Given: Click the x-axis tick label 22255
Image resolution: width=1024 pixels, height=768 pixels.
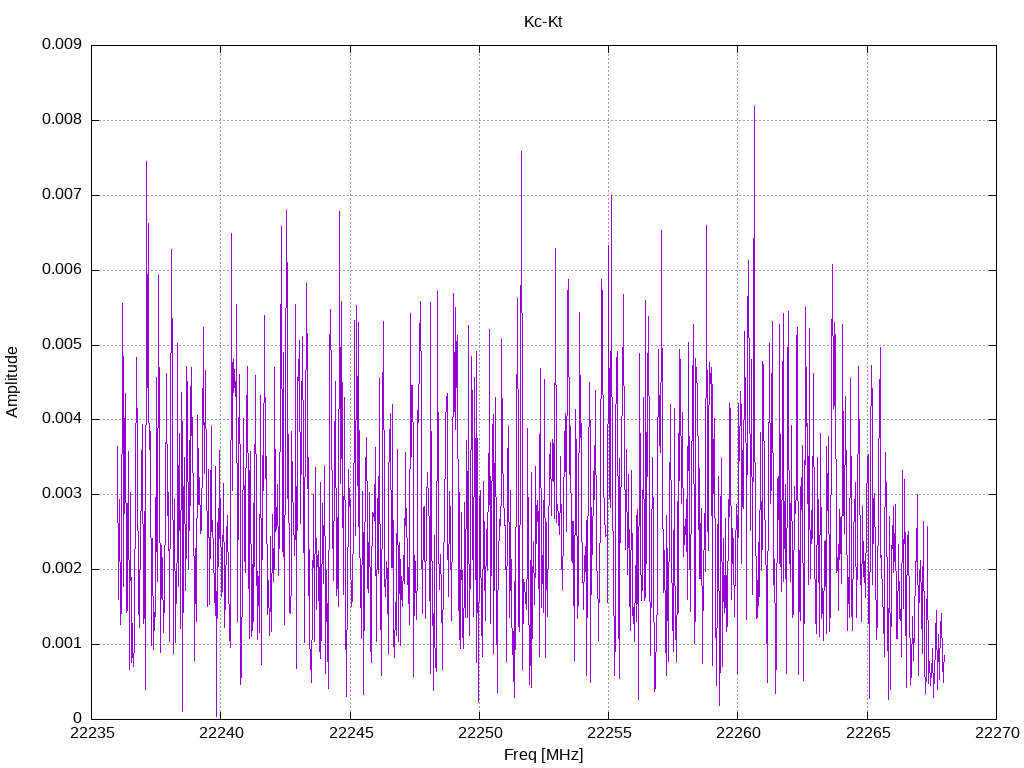Looking at the screenshot, I should tap(609, 733).
